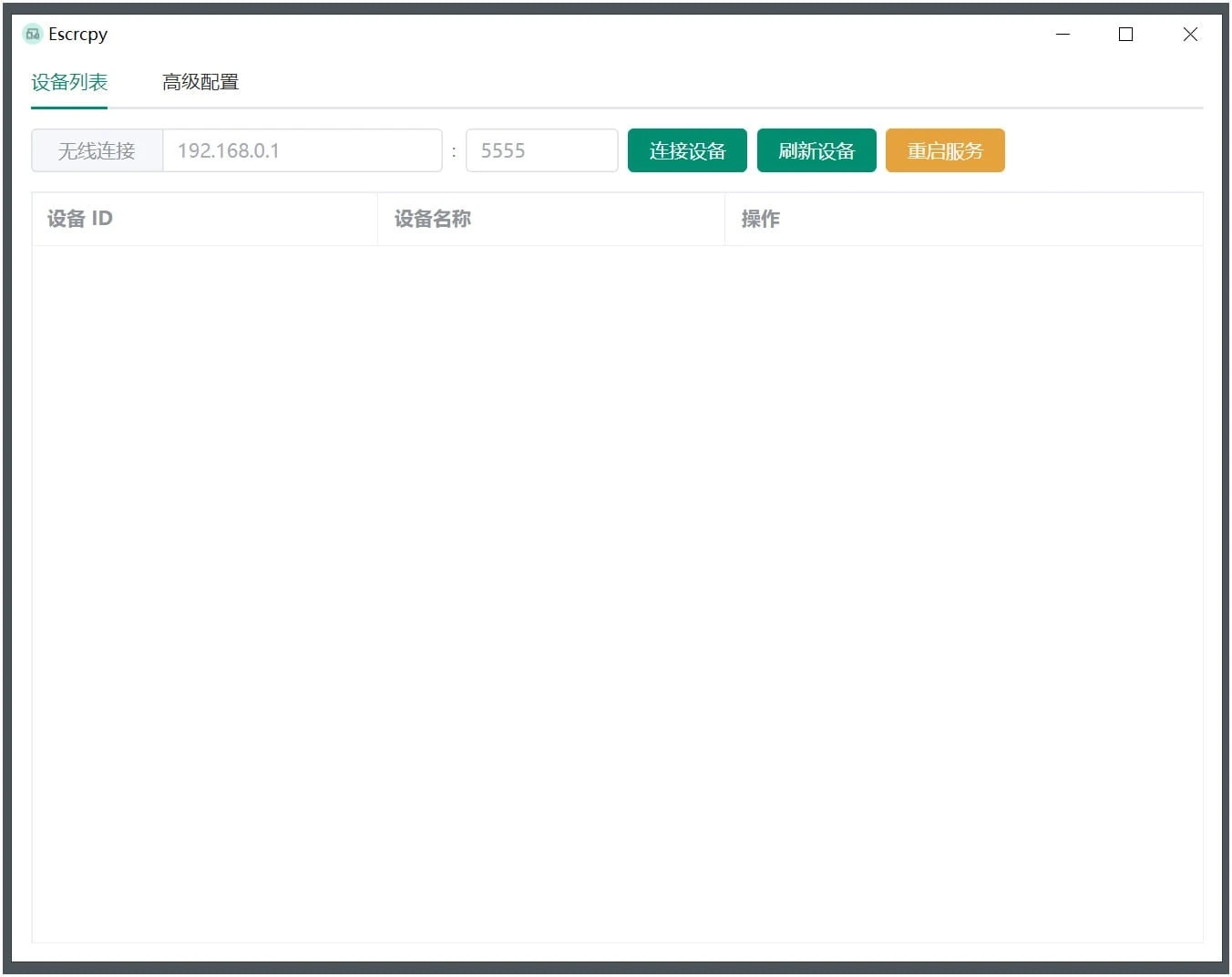Click the Escrcpy title text

[77, 35]
